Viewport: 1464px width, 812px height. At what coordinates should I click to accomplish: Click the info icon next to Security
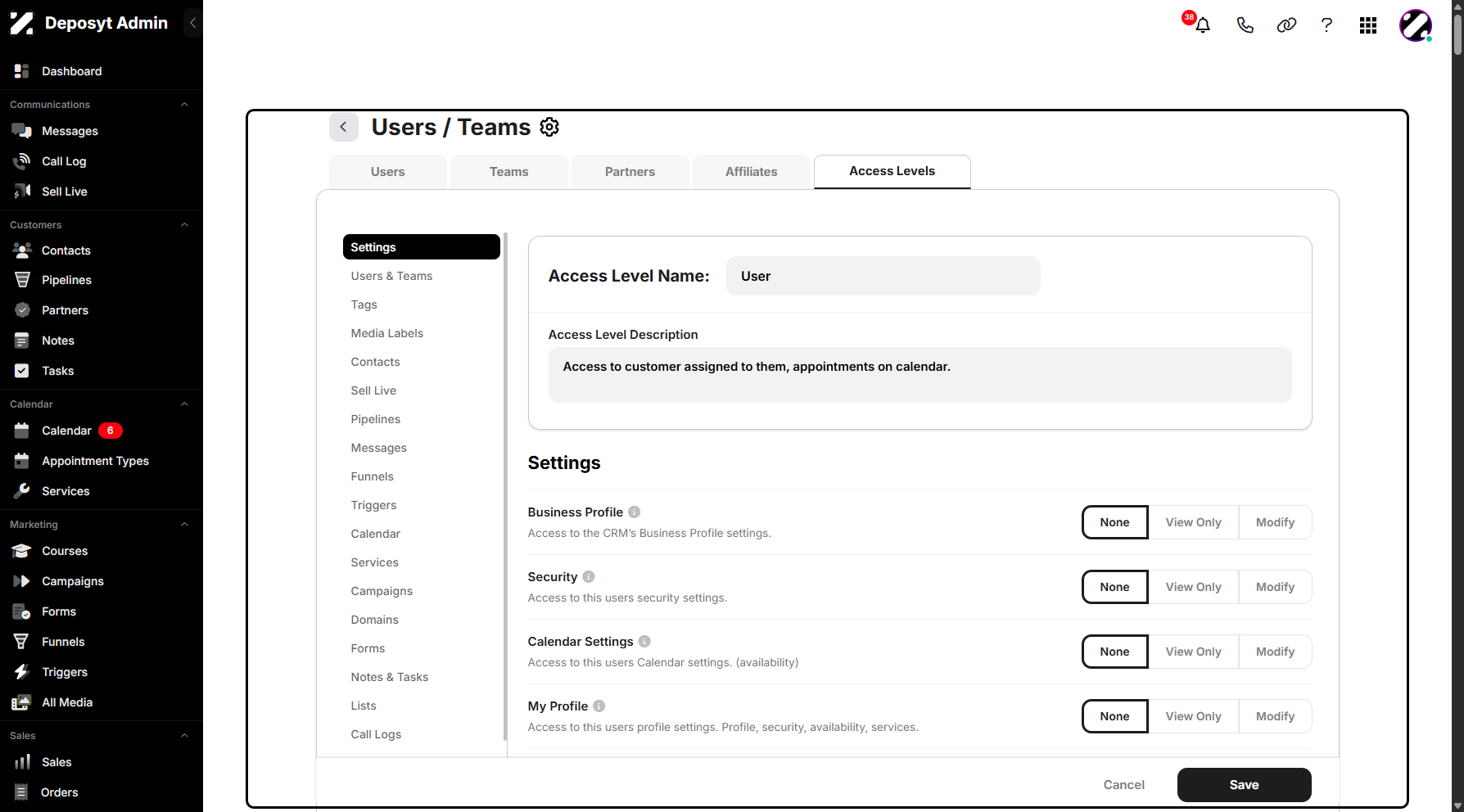[589, 577]
